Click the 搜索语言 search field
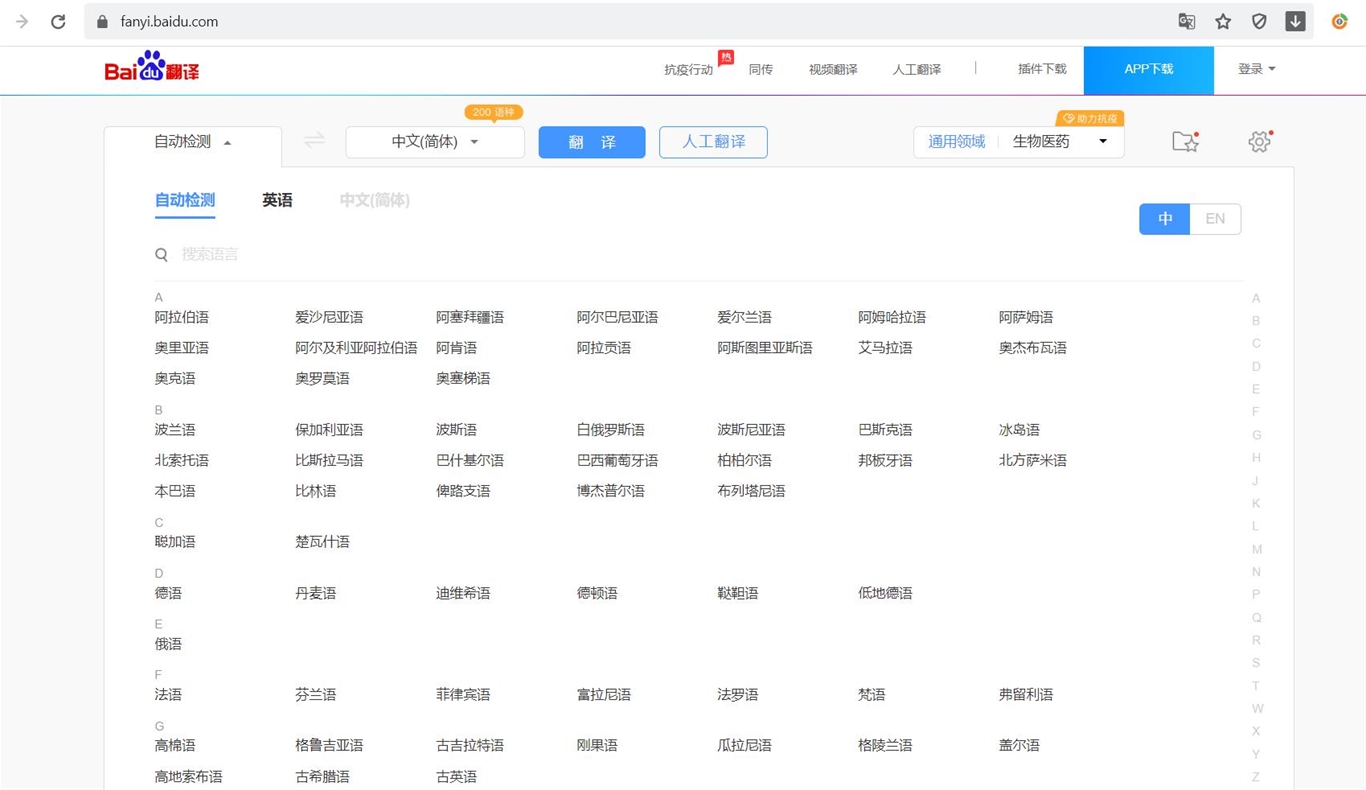The width and height of the screenshot is (1366, 790). click(700, 255)
